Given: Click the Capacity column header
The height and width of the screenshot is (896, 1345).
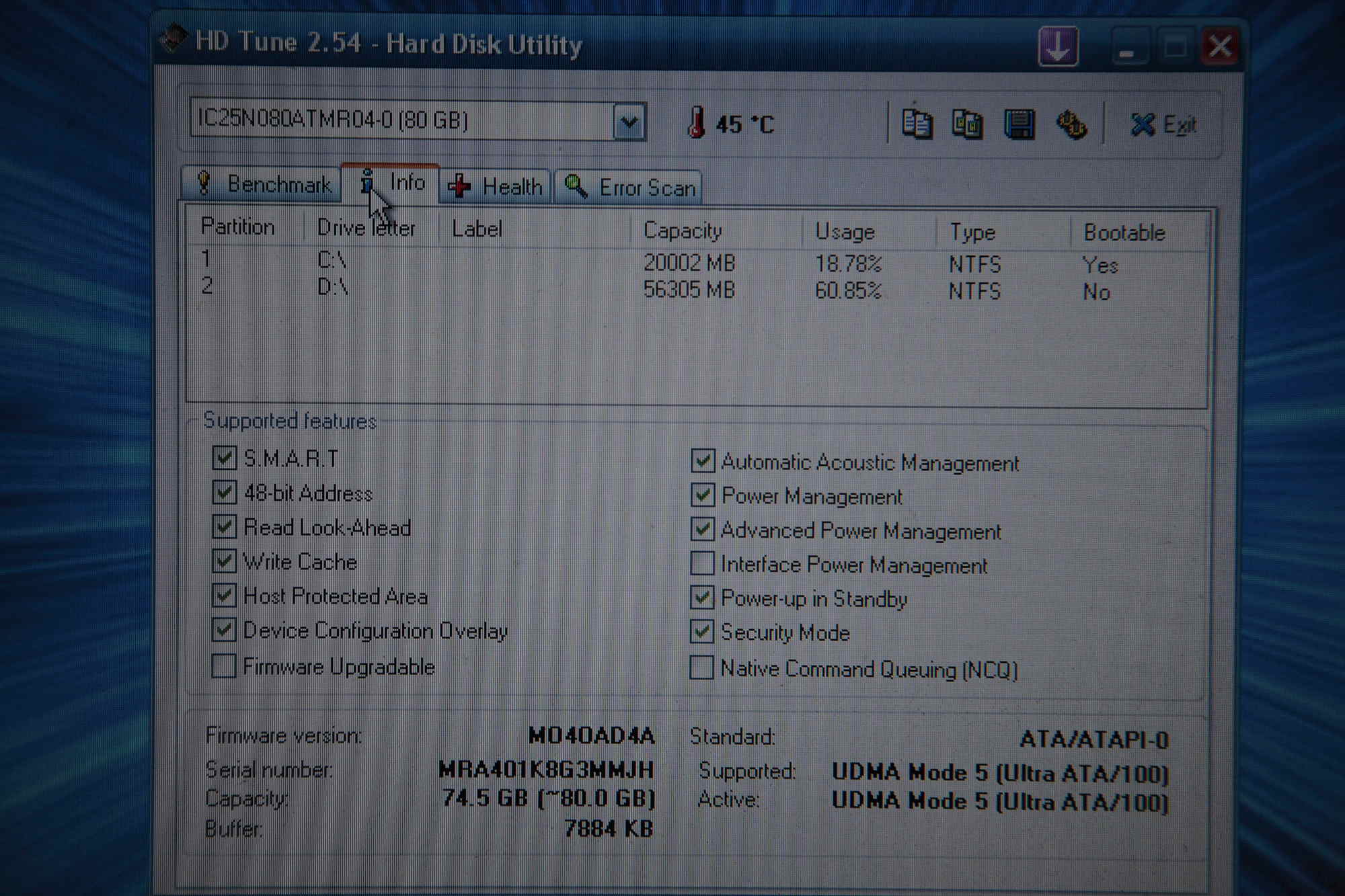Looking at the screenshot, I should 683,231.
